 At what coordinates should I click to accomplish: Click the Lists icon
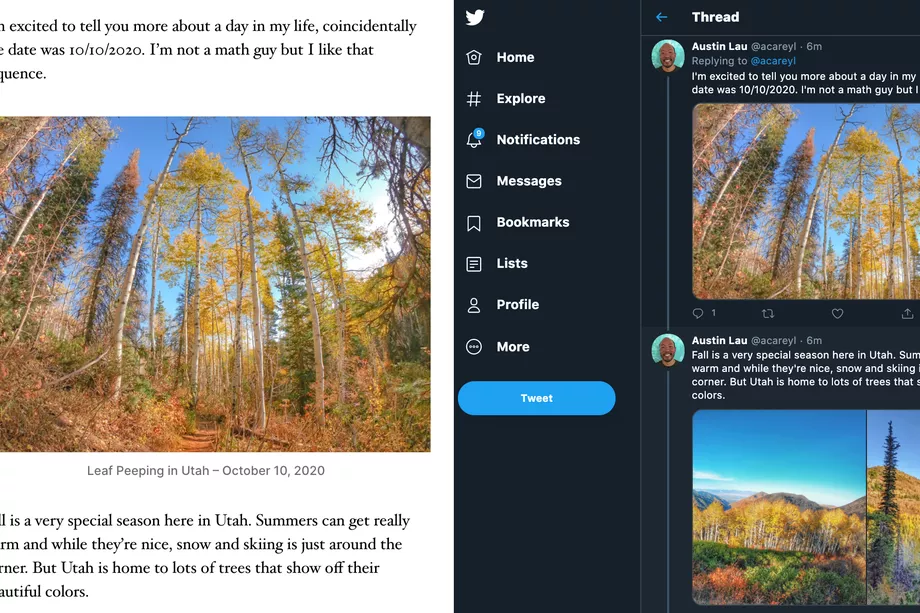pos(474,264)
